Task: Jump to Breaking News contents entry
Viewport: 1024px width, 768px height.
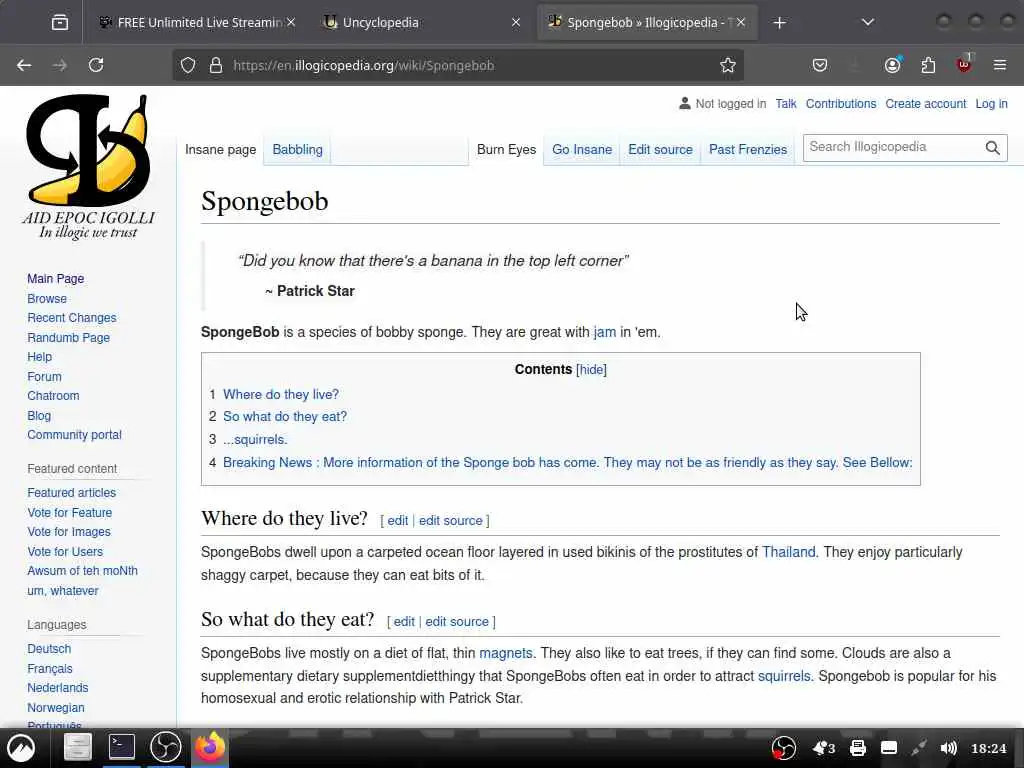Action: [568, 462]
